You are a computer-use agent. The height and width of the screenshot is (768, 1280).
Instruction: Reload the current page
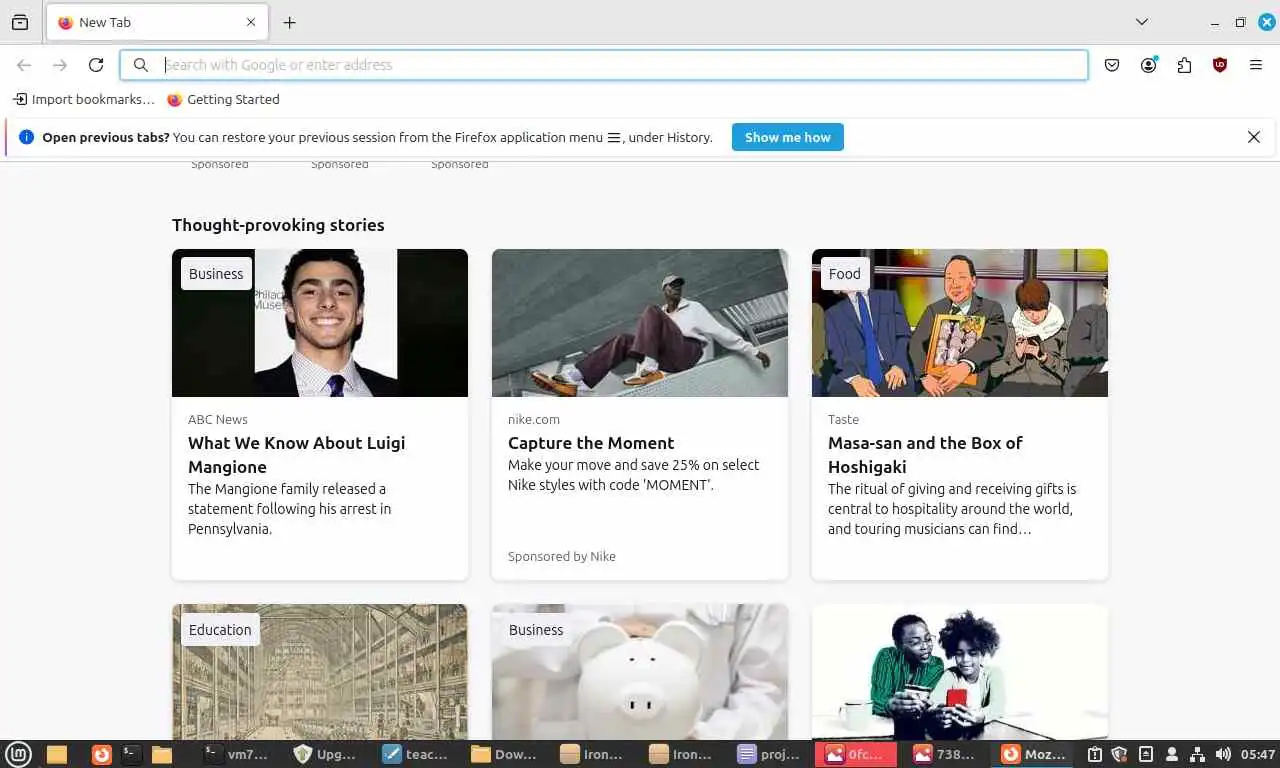point(96,65)
